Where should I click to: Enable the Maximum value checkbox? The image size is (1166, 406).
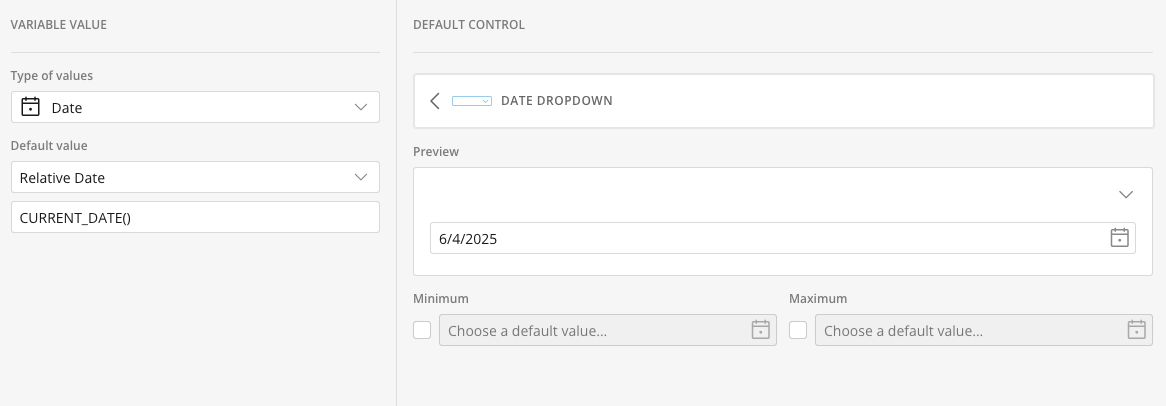pyautogui.click(x=798, y=329)
